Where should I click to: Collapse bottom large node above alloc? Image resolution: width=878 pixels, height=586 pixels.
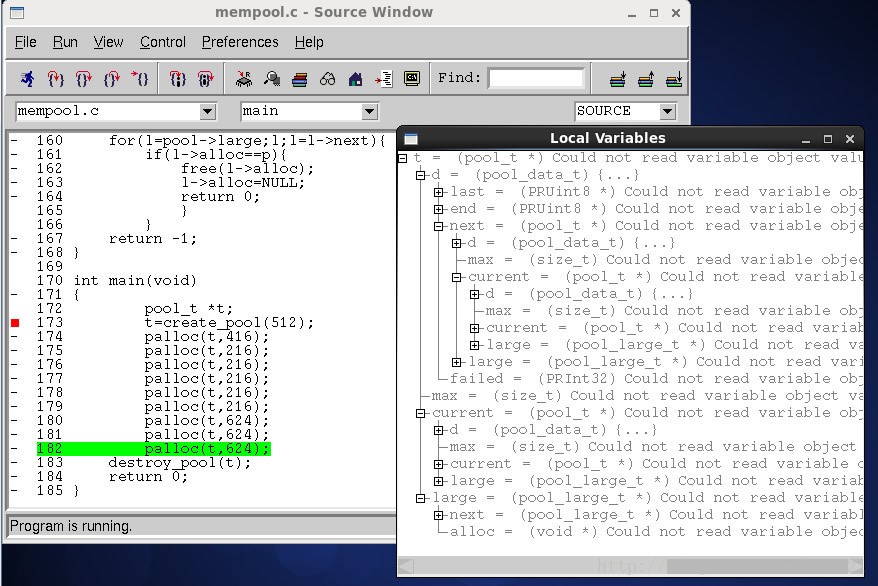[421, 498]
